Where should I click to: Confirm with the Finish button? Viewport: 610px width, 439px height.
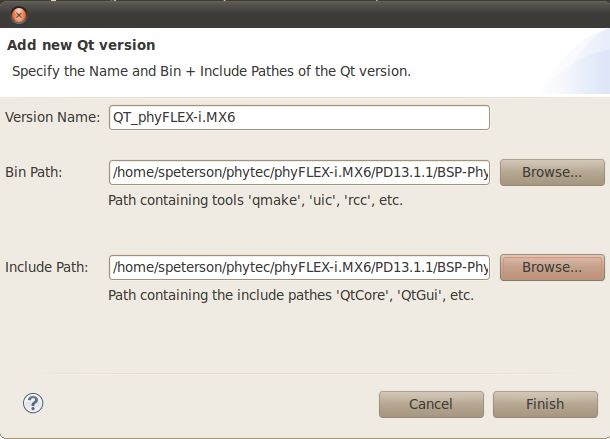[x=545, y=404]
